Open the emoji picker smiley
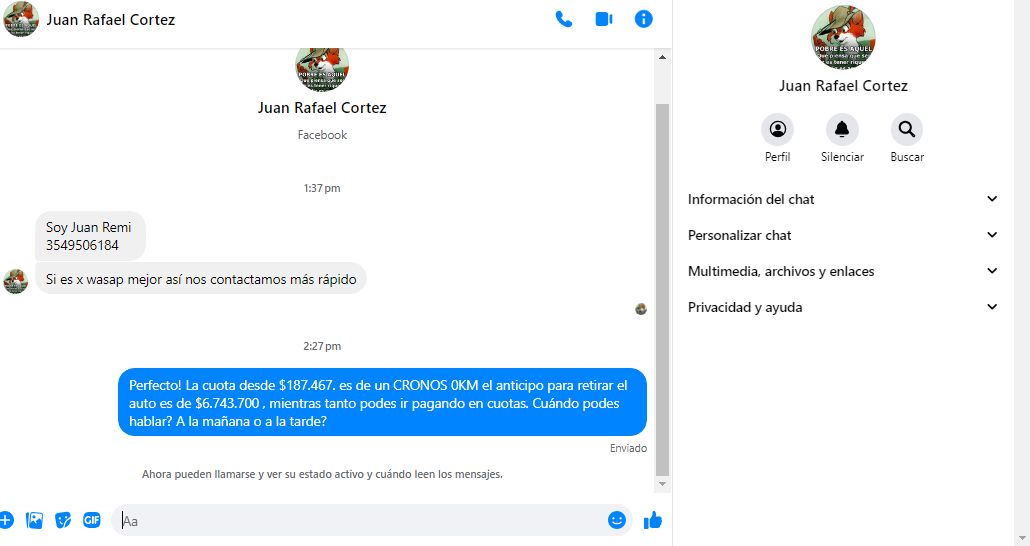This screenshot has height=546, width=1030. point(617,520)
